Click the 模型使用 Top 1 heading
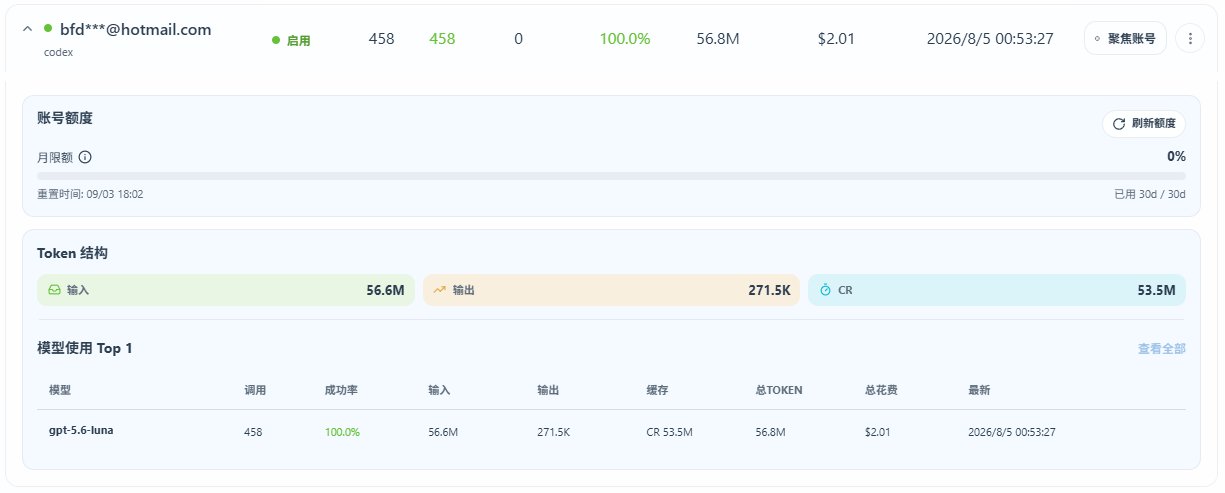The height and width of the screenshot is (493, 1225). pos(85,348)
